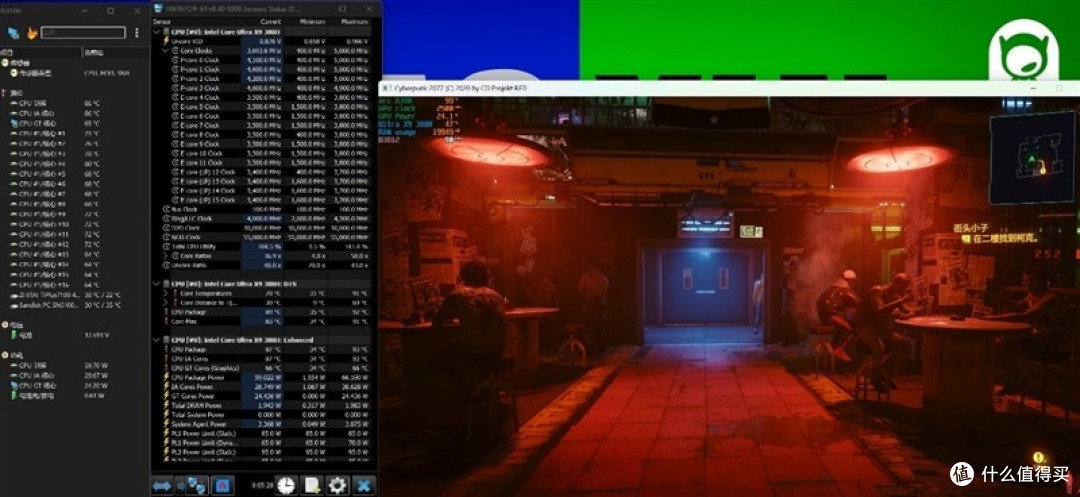The height and width of the screenshot is (497, 1080).
Task: Click the search field in monitor window
Action: pos(83,32)
